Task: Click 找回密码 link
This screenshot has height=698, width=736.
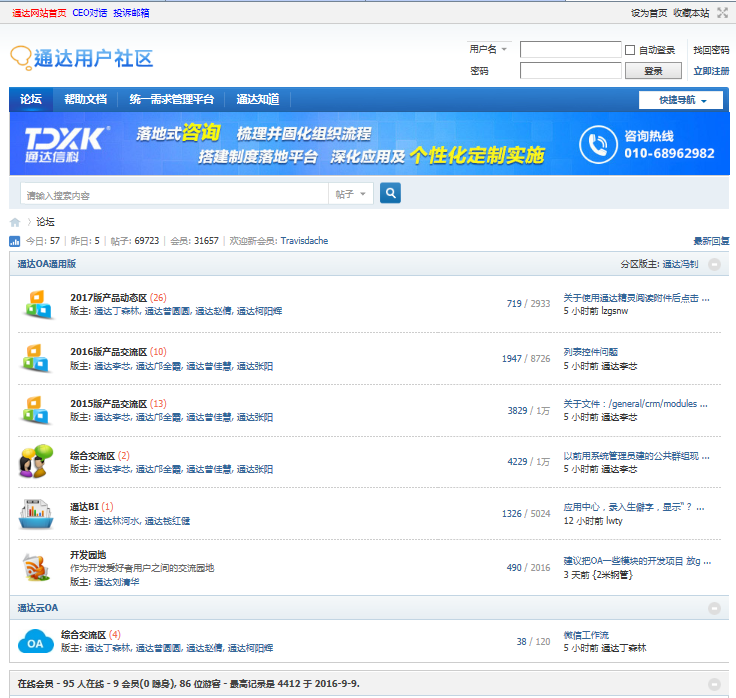Action: click(x=711, y=50)
